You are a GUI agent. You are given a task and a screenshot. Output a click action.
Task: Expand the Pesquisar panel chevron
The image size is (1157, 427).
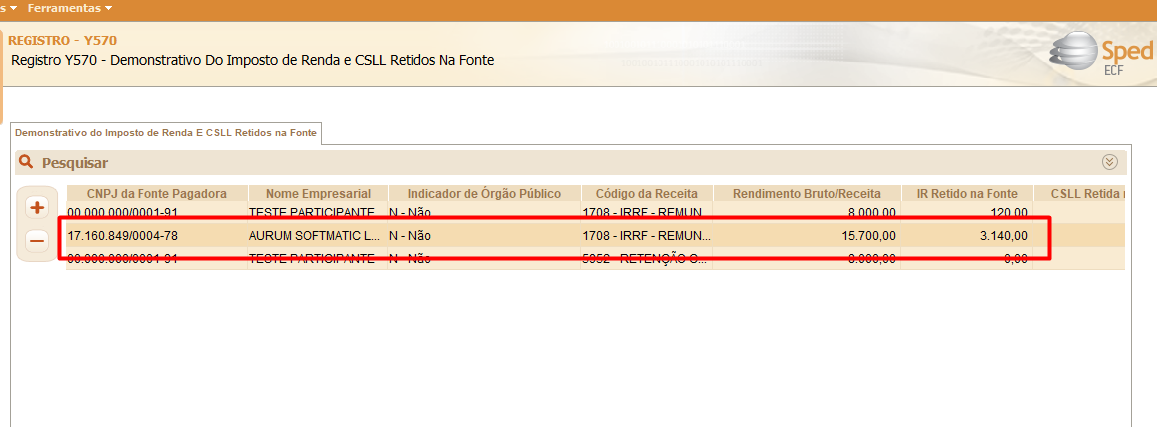tap(1109, 162)
